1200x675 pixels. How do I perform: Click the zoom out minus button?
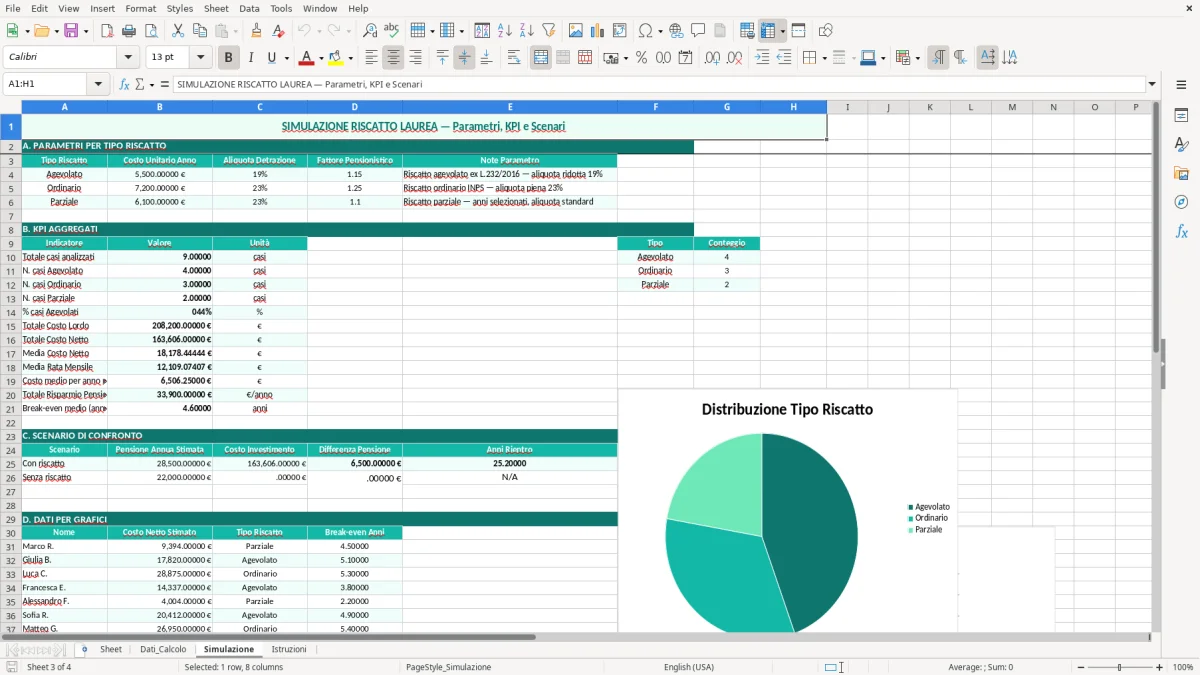pos(1082,667)
